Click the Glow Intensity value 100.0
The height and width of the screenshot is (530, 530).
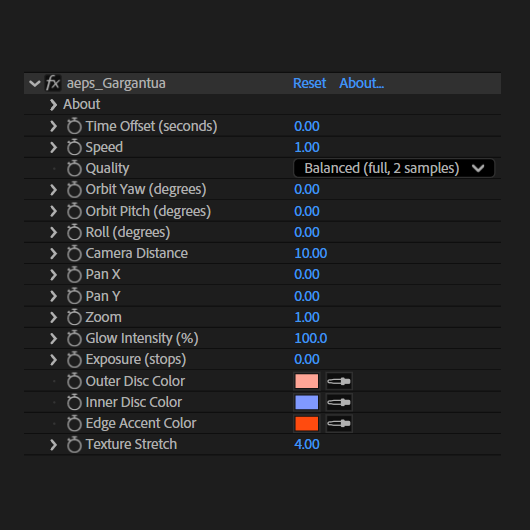pos(311,338)
